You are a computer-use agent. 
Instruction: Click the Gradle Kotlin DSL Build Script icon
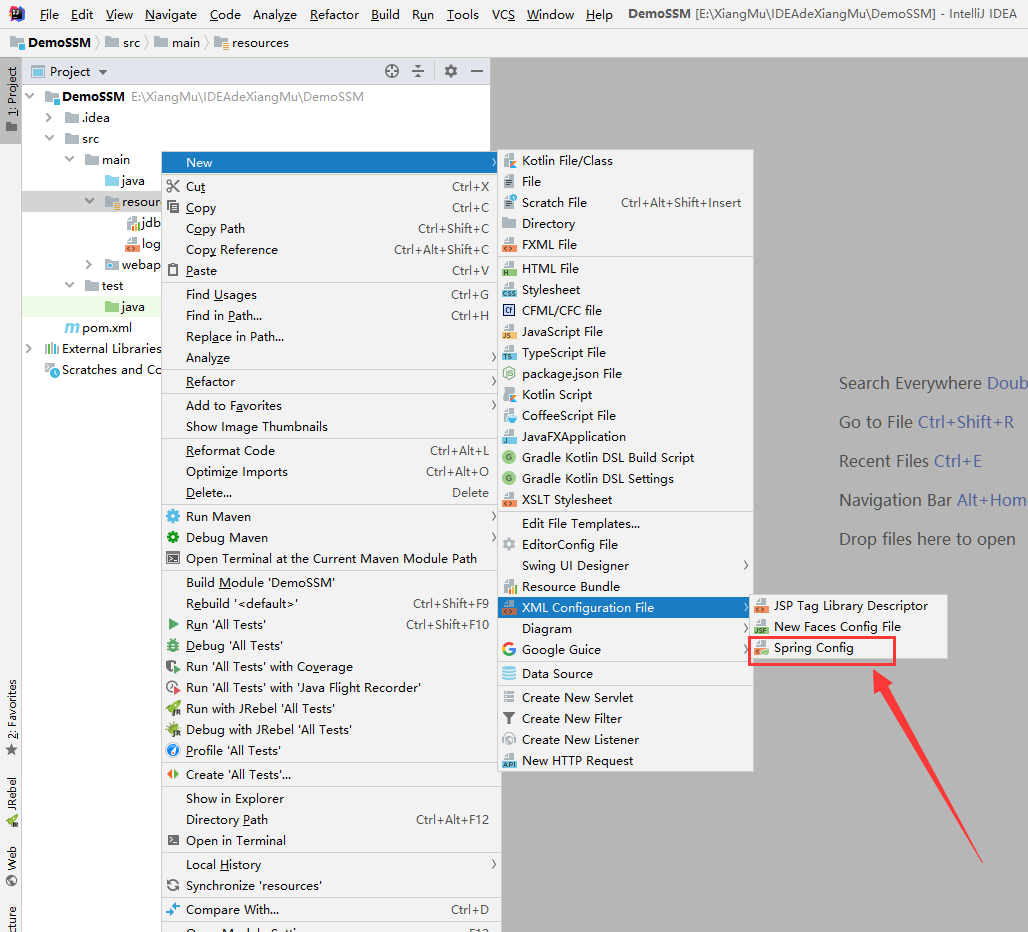(509, 457)
